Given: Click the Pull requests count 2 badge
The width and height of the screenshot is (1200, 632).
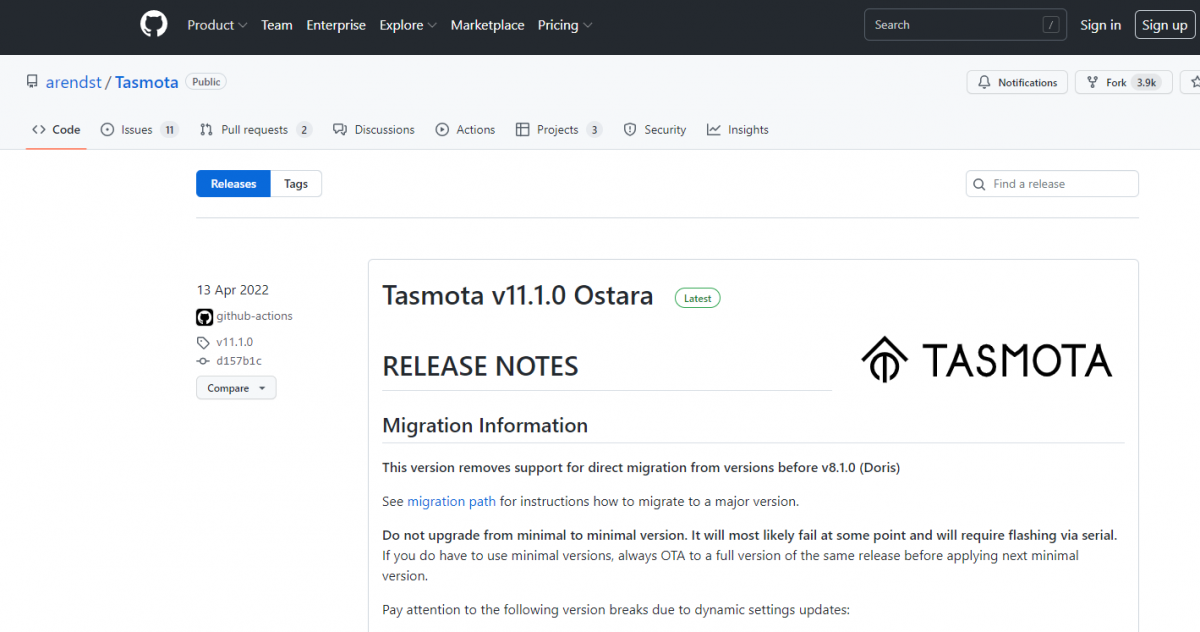Looking at the screenshot, I should [x=304, y=130].
